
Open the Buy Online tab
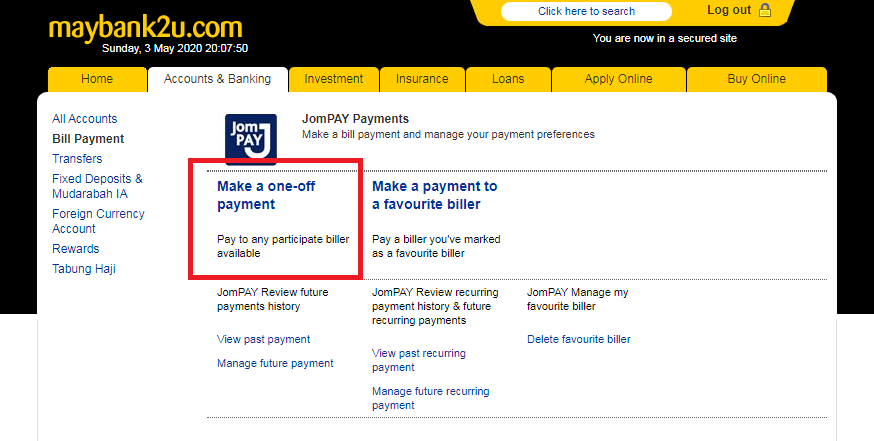pyautogui.click(x=756, y=79)
